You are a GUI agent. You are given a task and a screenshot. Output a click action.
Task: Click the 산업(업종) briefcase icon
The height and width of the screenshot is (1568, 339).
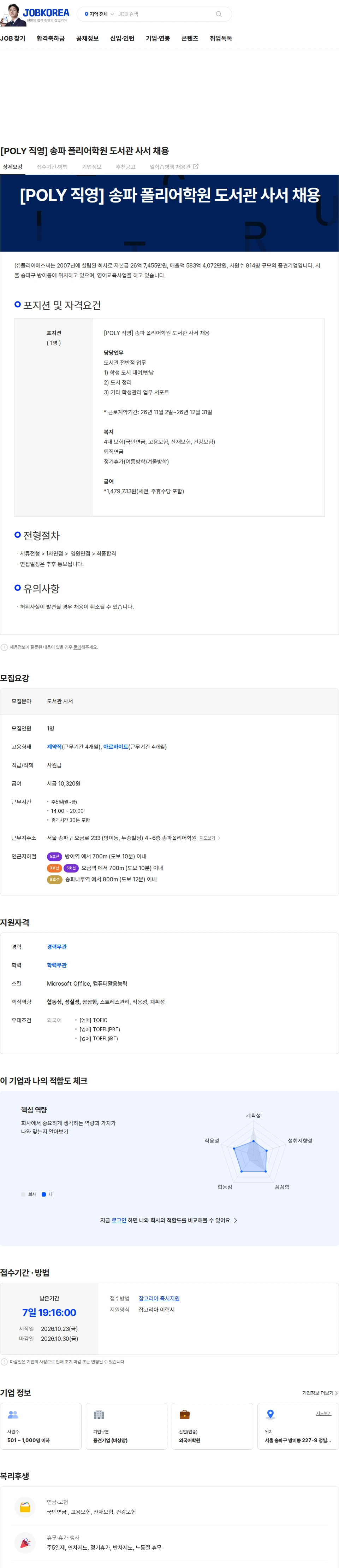pyautogui.click(x=184, y=1415)
